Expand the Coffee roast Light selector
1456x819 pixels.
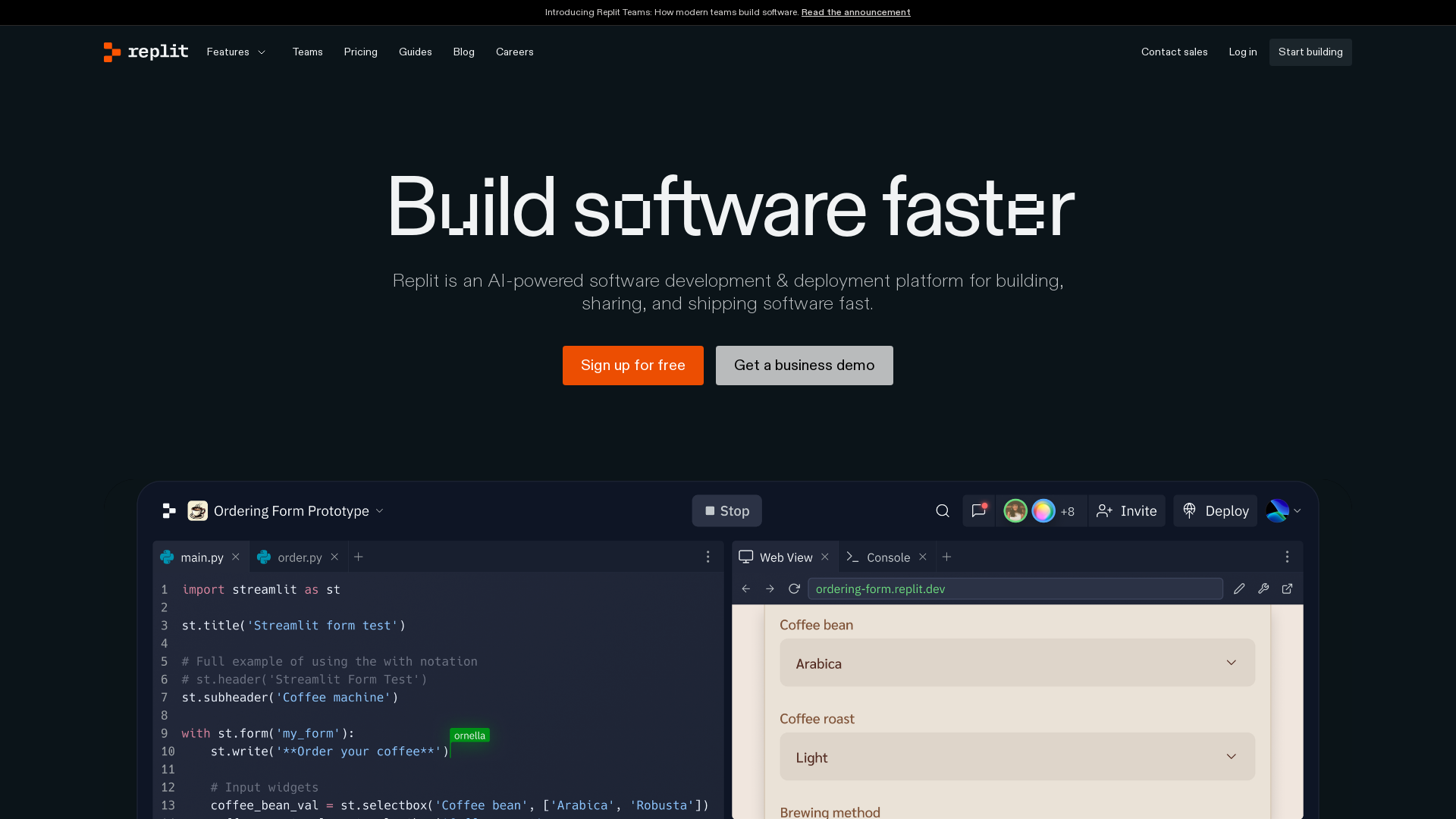point(1017,757)
